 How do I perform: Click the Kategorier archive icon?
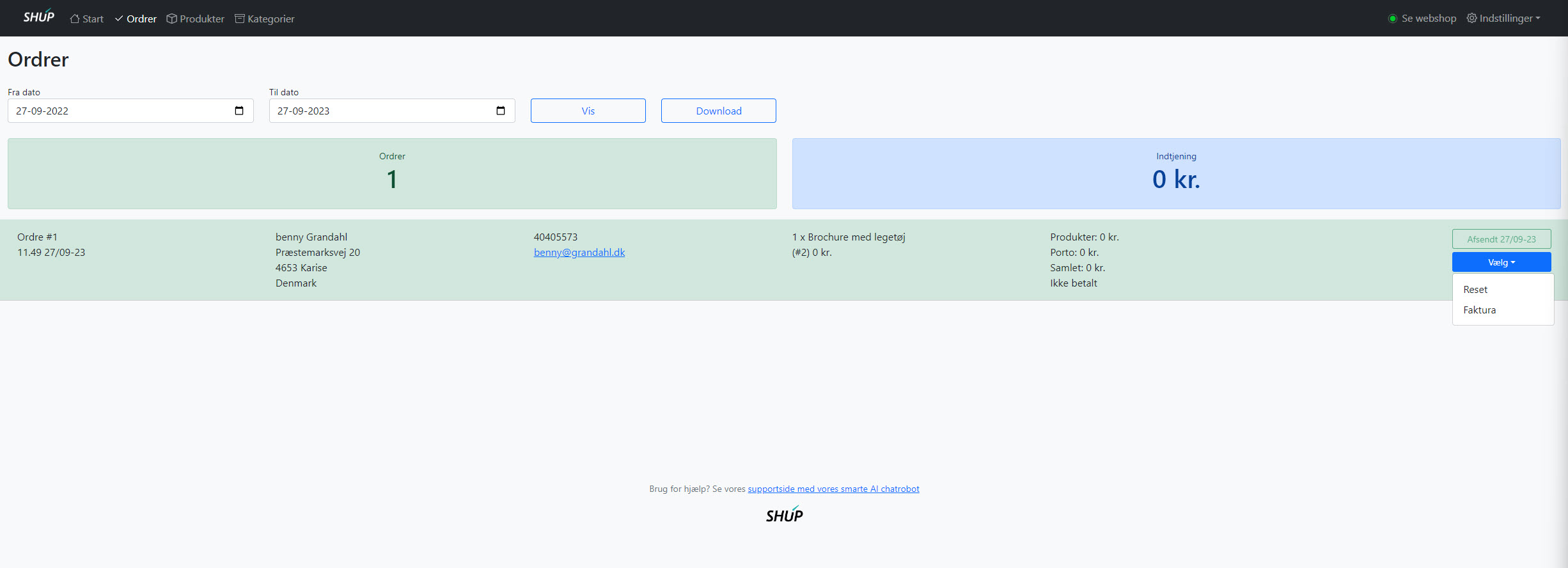(x=240, y=19)
